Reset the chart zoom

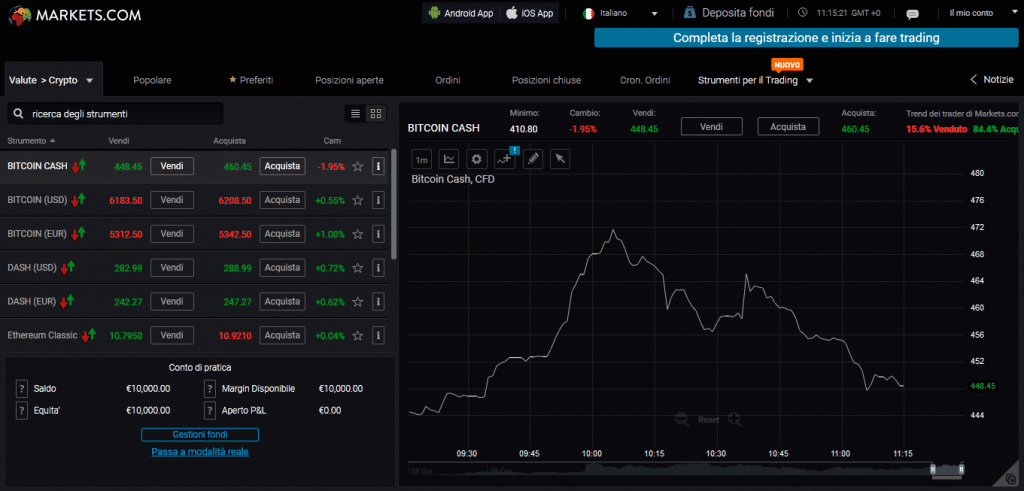pos(709,419)
